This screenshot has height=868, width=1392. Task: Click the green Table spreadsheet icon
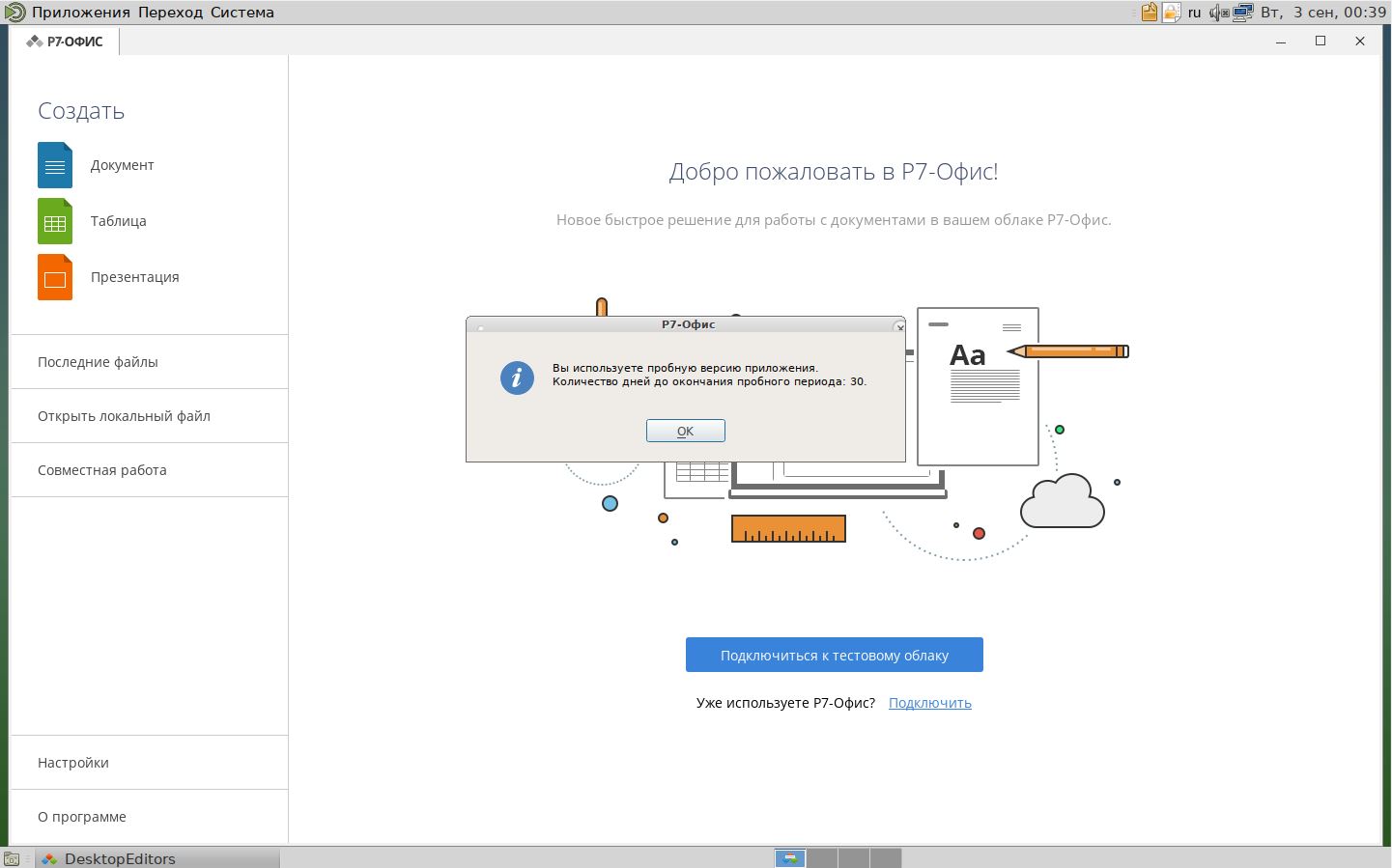[x=55, y=221]
